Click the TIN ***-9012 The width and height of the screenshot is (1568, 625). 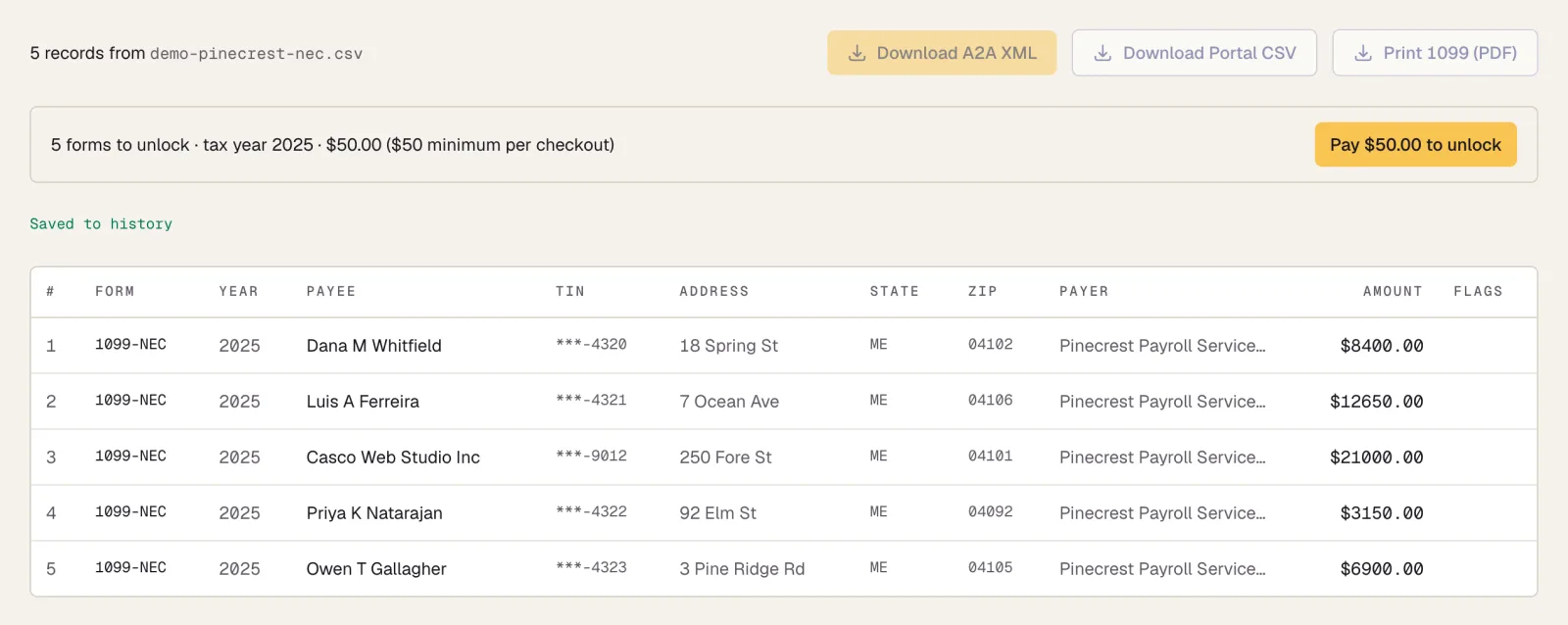pyautogui.click(x=591, y=457)
